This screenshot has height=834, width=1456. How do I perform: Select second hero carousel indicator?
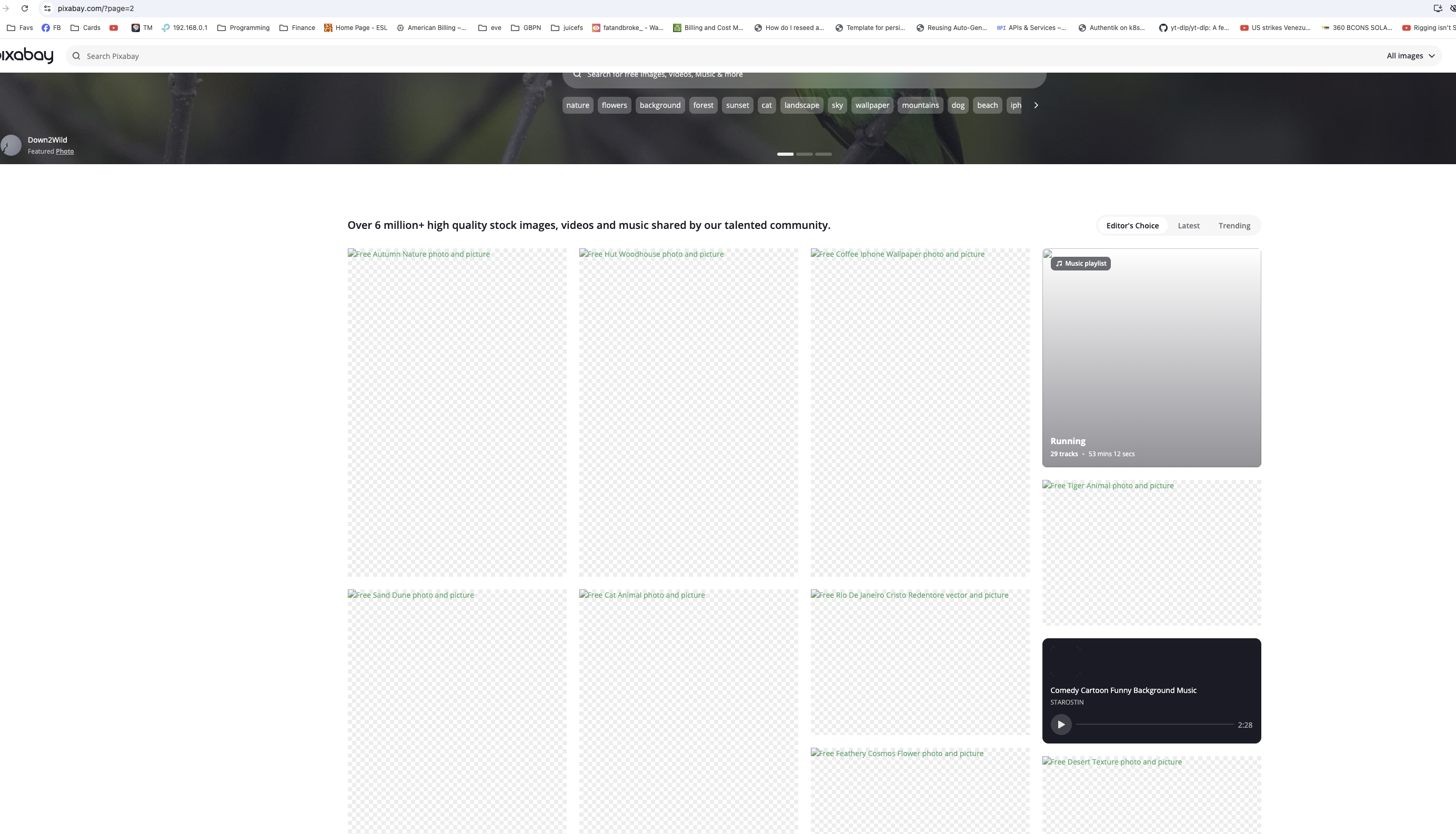point(804,154)
